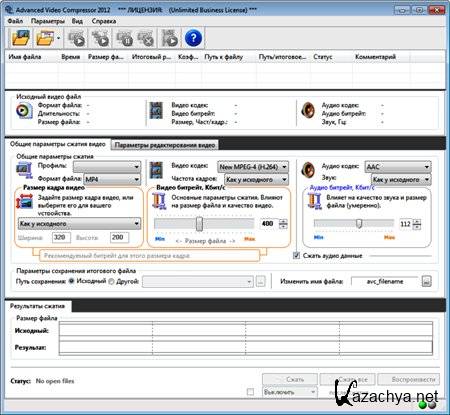
Task: Open the Справка menu
Action: click(104, 21)
